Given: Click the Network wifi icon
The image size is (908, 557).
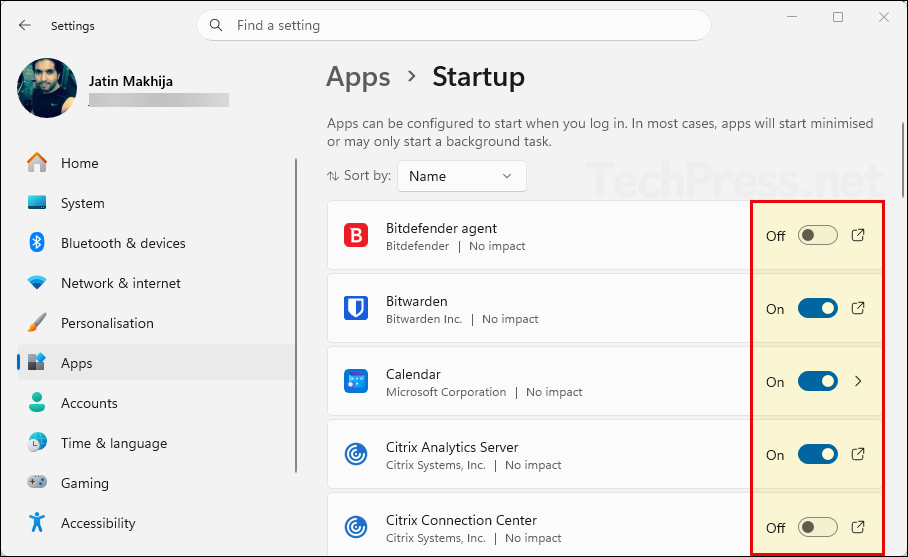Looking at the screenshot, I should pos(37,283).
